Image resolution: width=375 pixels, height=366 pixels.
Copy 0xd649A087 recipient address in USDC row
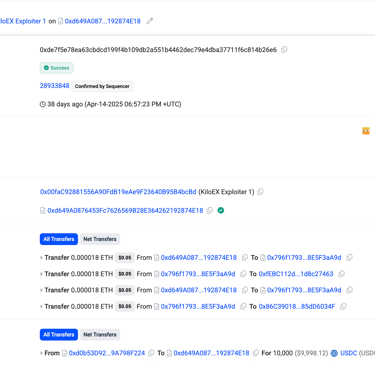pyautogui.click(x=256, y=353)
